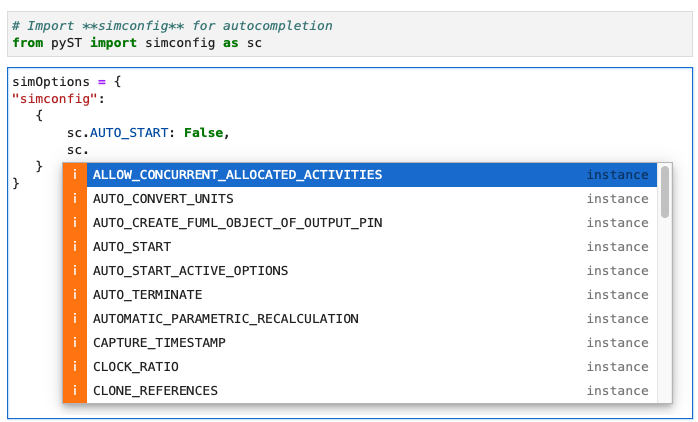Click the autocomplete list scrollbar thumb

pos(665,192)
